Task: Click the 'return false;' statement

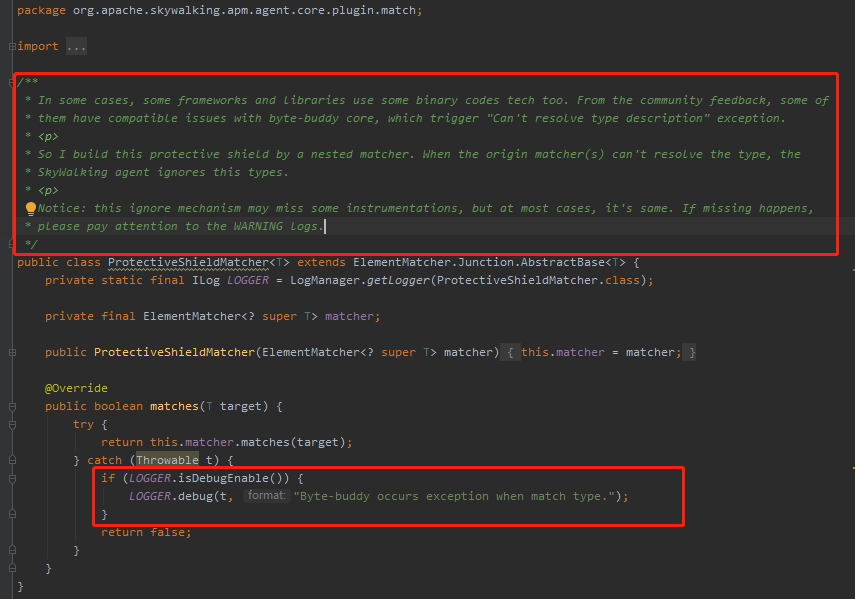Action: 146,532
